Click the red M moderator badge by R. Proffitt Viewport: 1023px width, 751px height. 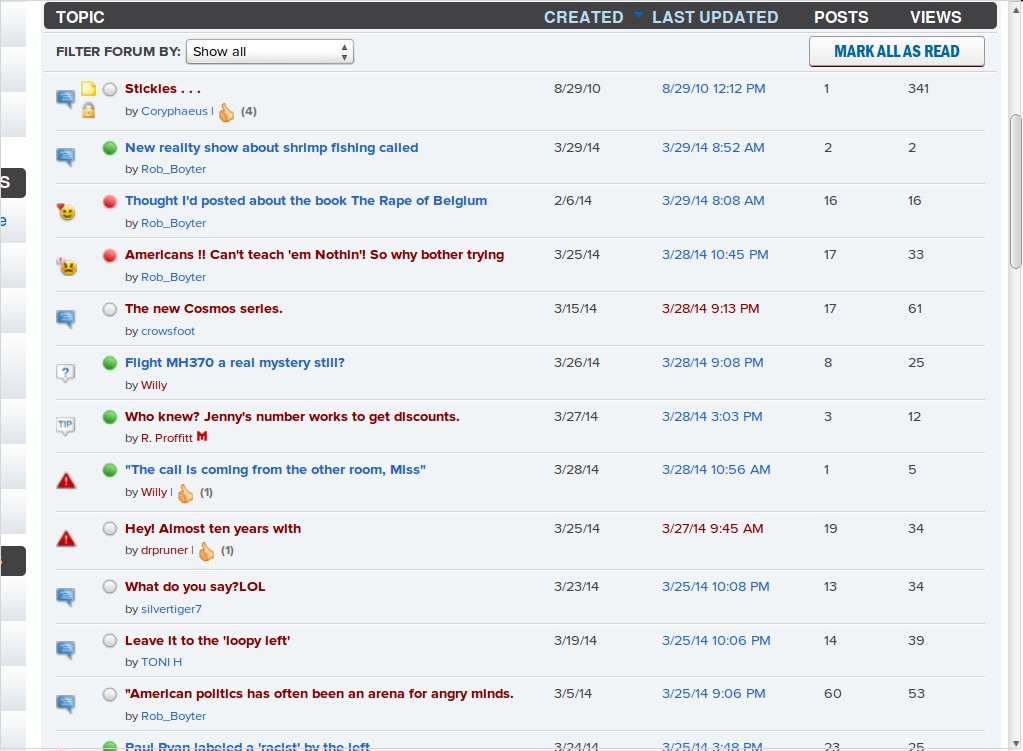(202, 437)
